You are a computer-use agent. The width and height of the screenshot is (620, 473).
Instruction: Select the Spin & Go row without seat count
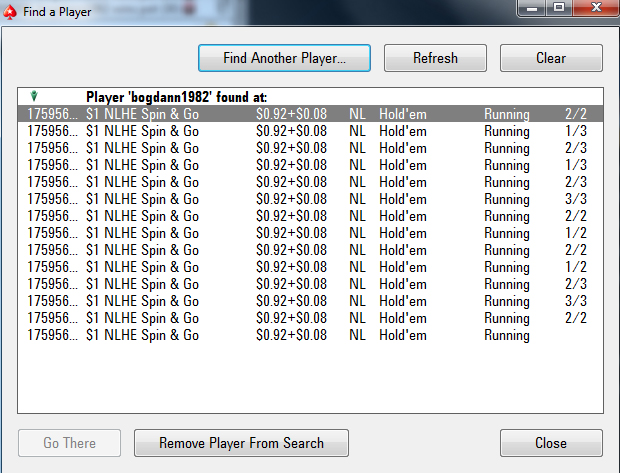(310, 335)
